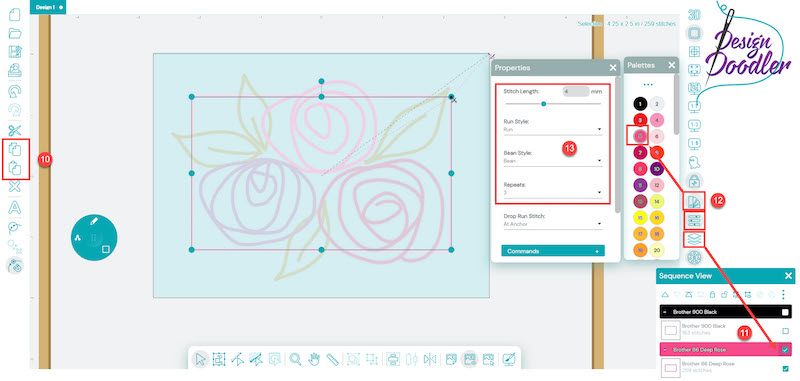Click the lock icon in Sequence View toolbar
This screenshot has height=381, width=800.
[x=712, y=294]
